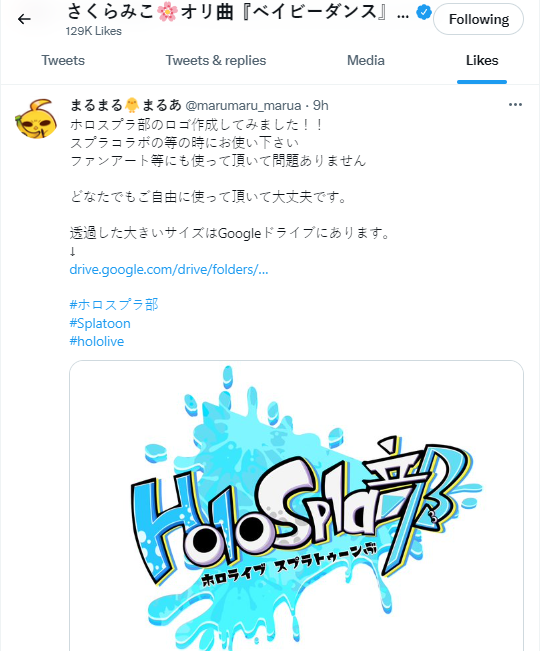Click the cherry blossom emoji in the title
The height and width of the screenshot is (651, 546).
click(167, 12)
